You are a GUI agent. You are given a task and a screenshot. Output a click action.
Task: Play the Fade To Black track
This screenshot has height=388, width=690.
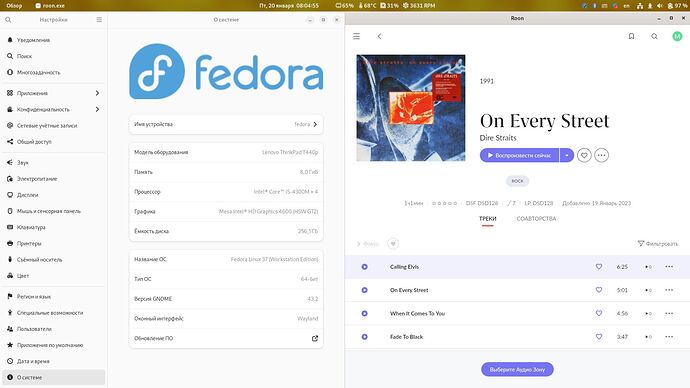click(x=364, y=337)
